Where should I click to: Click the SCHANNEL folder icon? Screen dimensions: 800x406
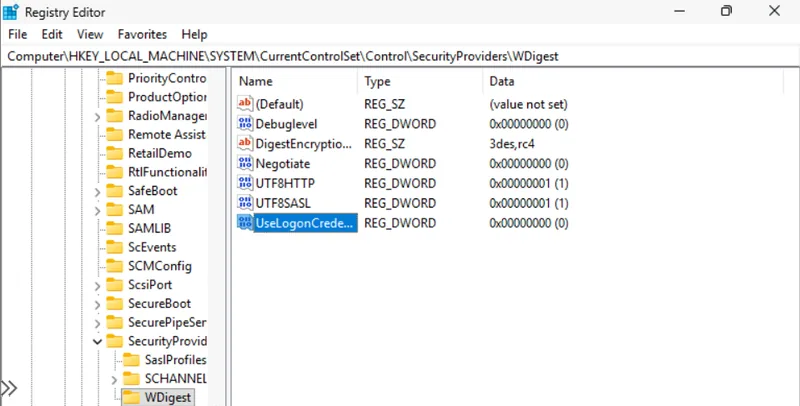tap(132, 378)
